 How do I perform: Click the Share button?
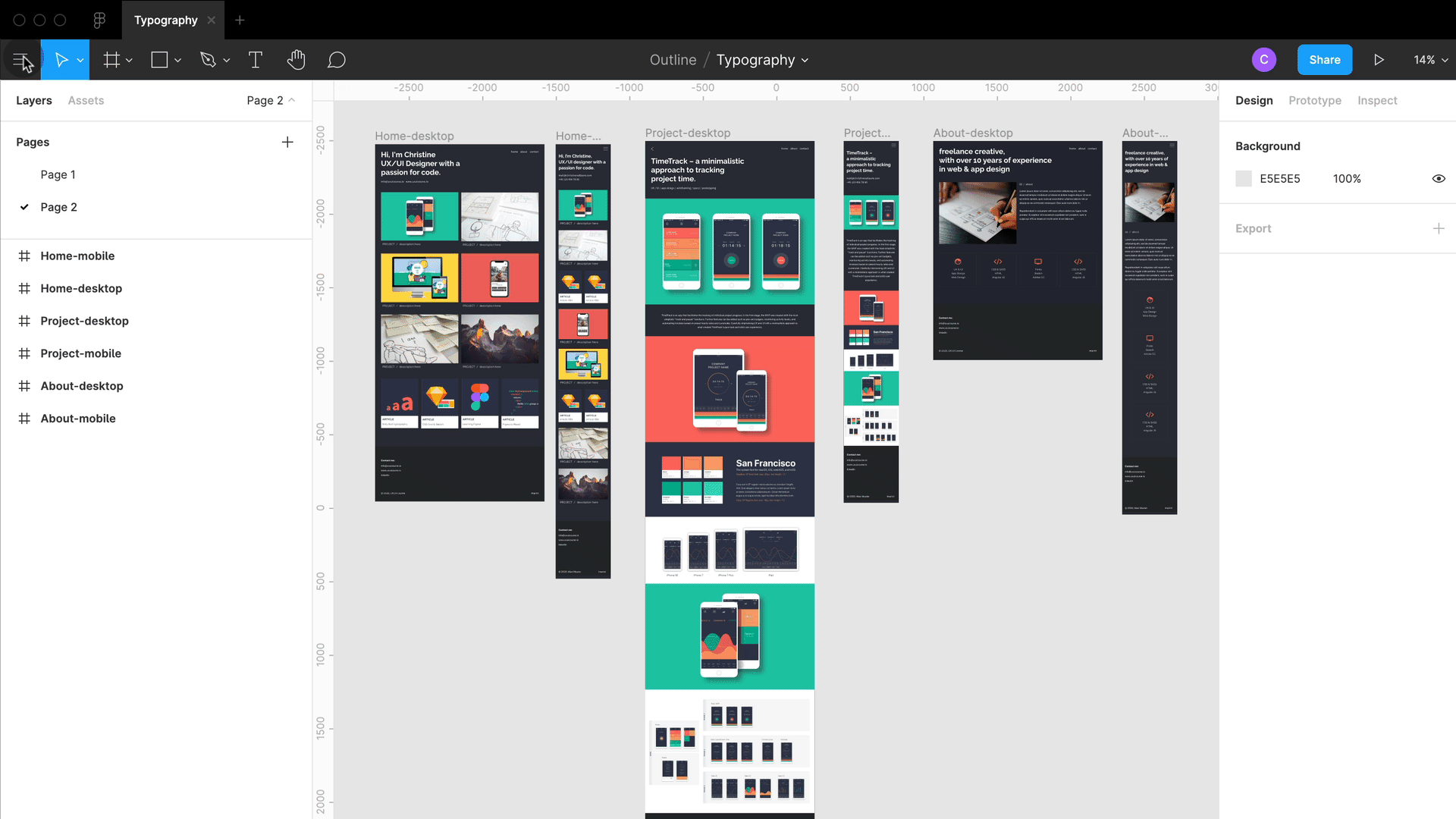coord(1324,59)
